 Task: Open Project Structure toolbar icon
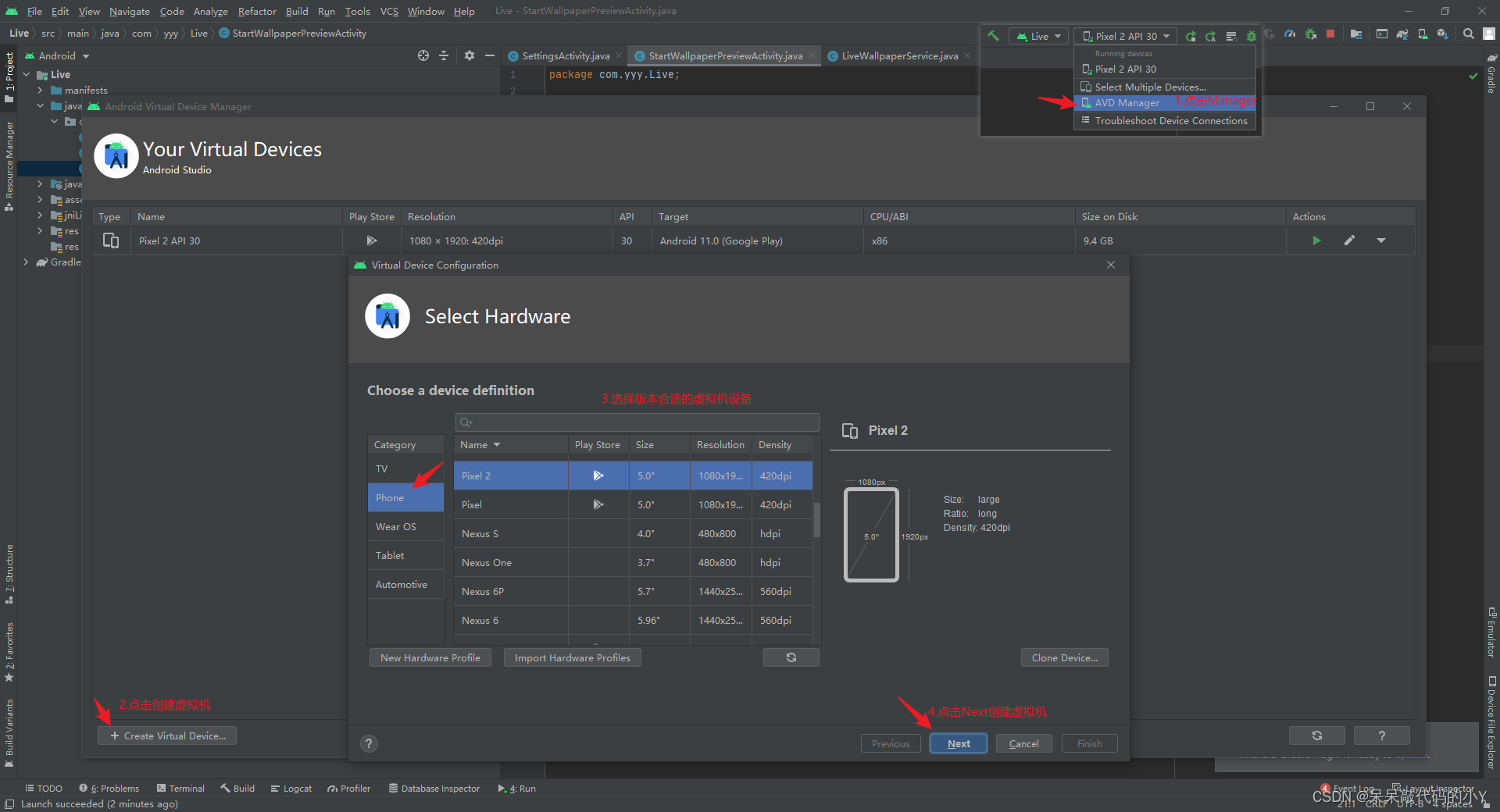tap(1356, 34)
